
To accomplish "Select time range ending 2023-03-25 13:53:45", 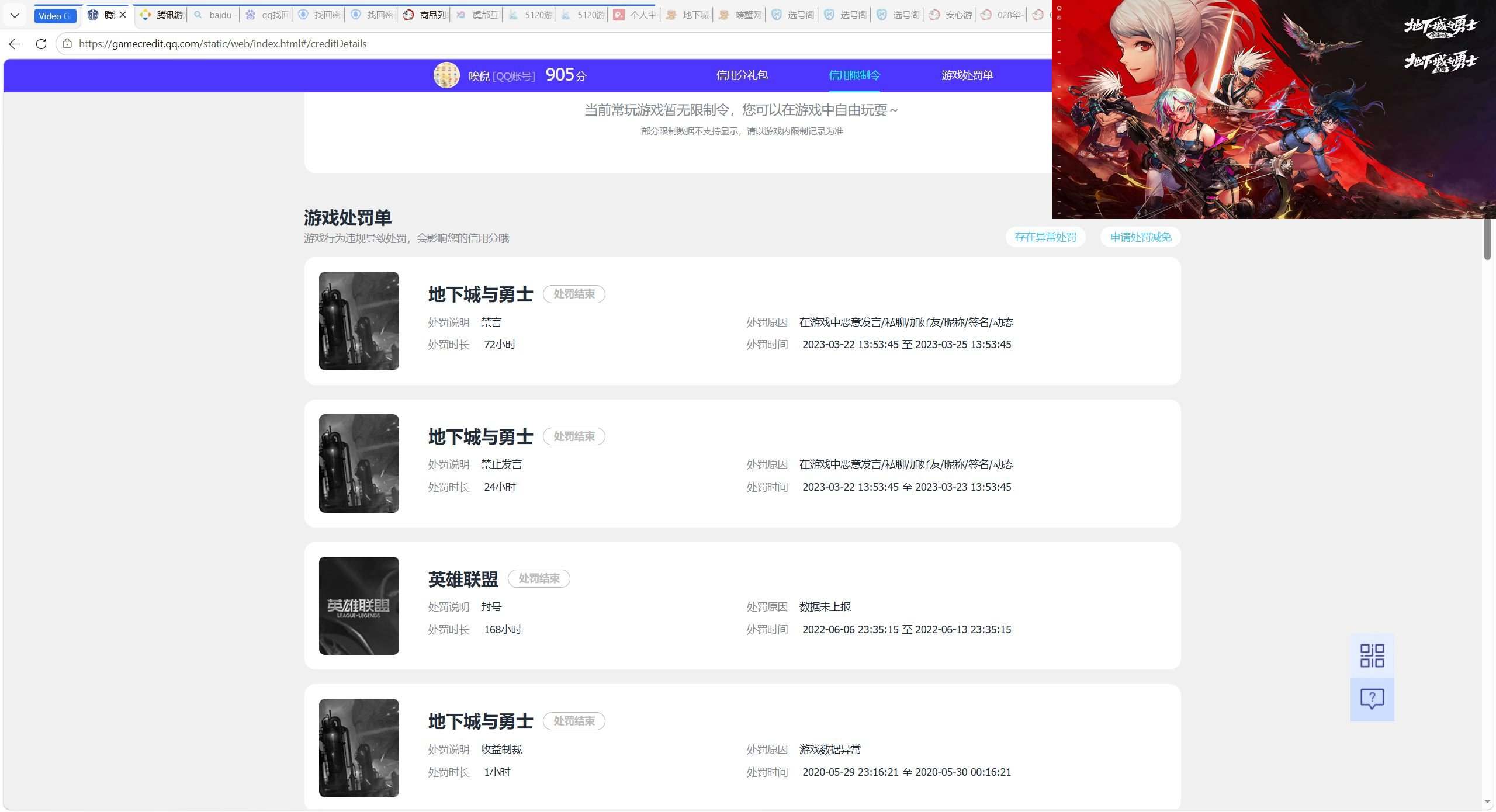I will 907,345.
